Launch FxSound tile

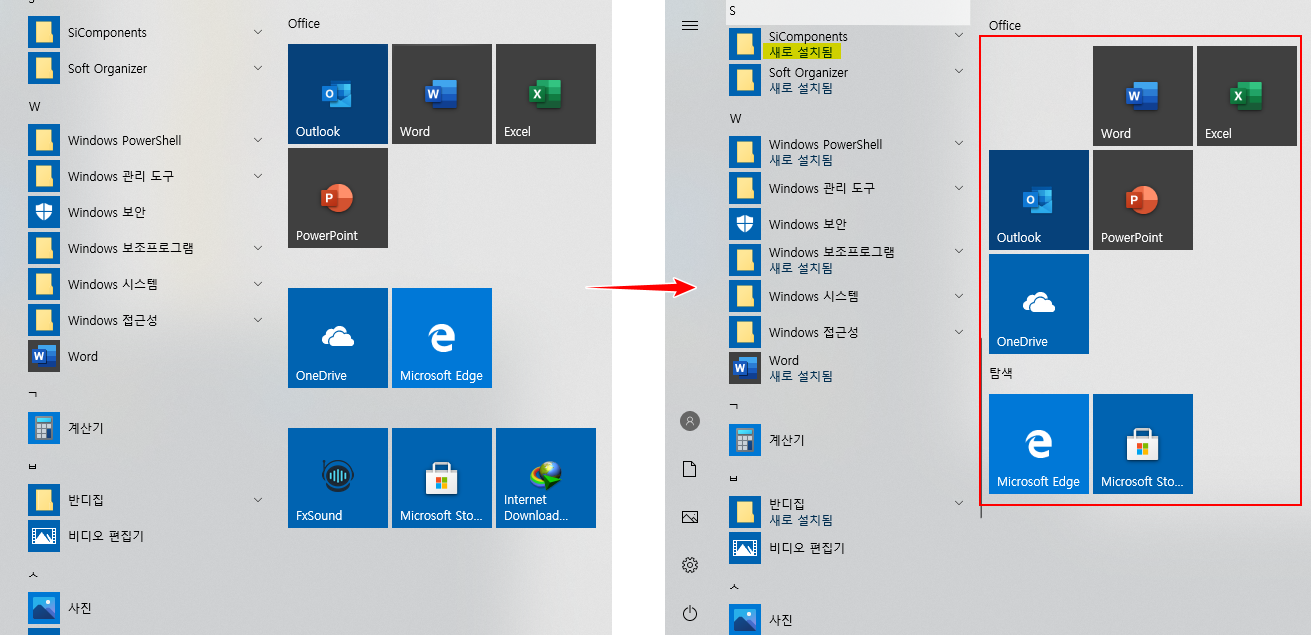[338, 478]
